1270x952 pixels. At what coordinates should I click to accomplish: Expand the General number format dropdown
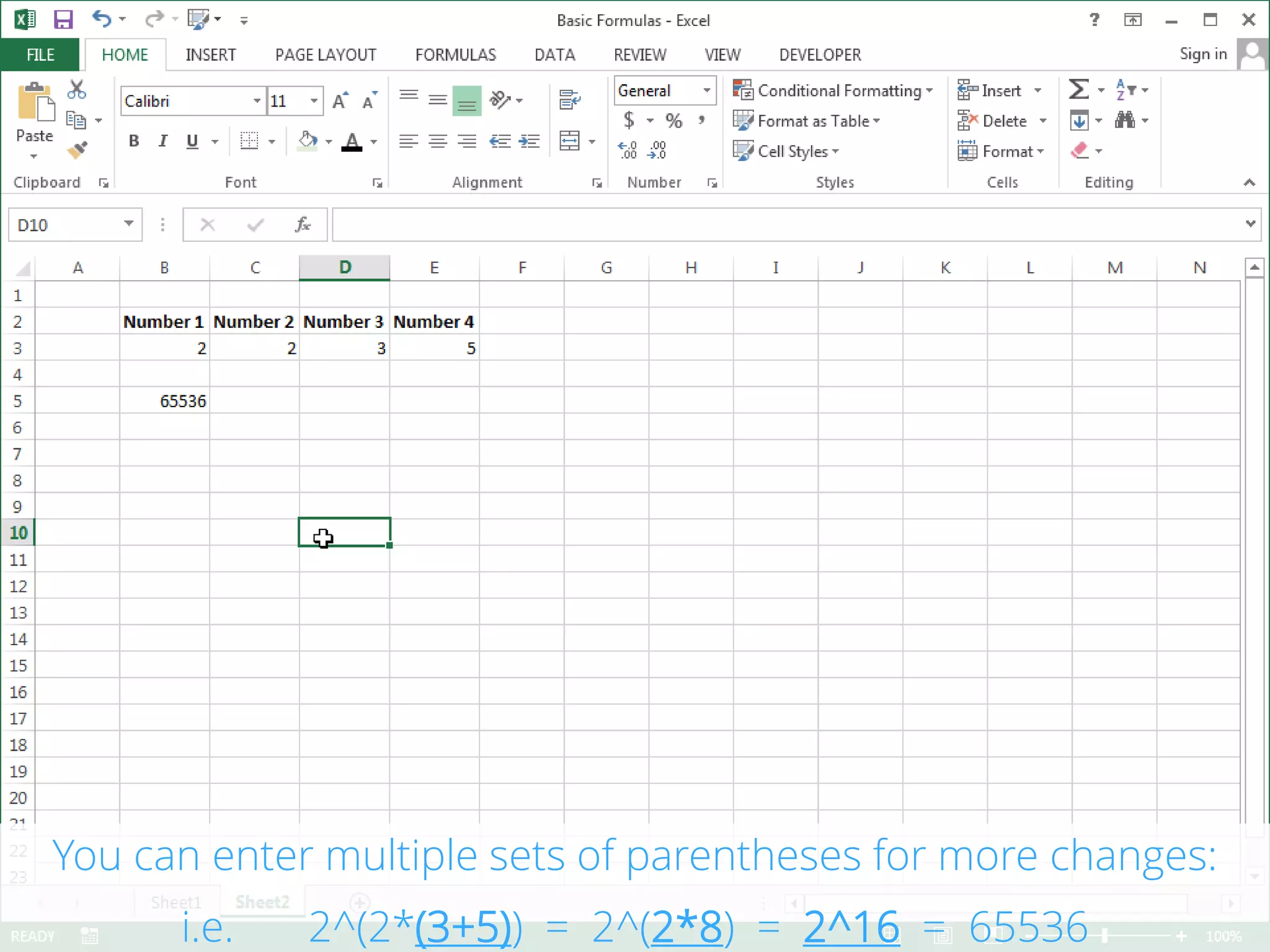point(706,90)
